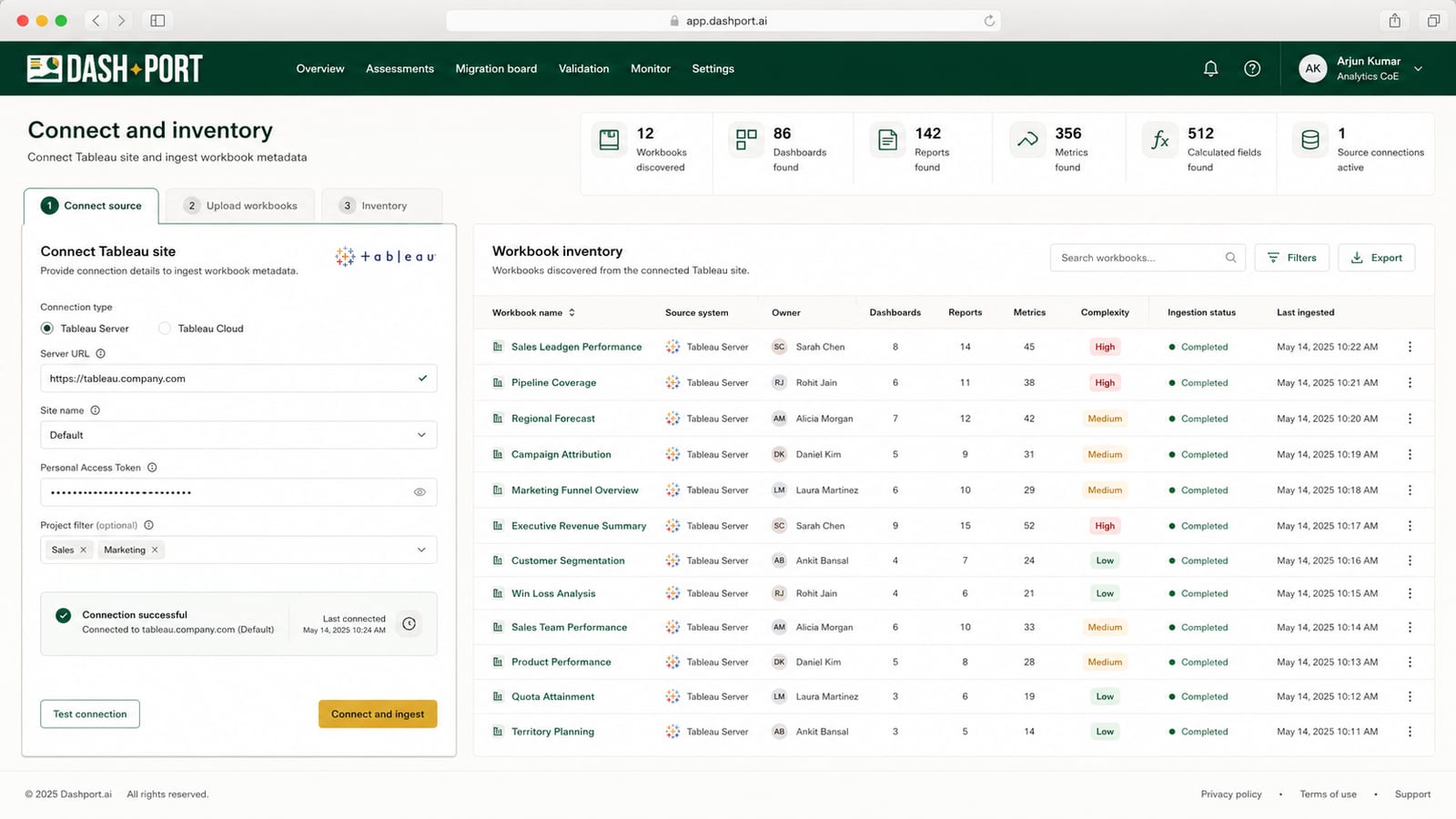Open the notifications bell
Screen dimensions: 1456x819
[x=1210, y=68]
